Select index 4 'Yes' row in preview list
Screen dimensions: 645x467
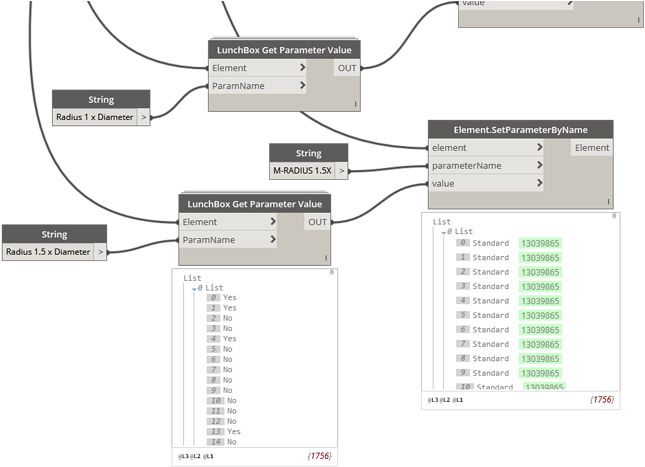[x=222, y=339]
